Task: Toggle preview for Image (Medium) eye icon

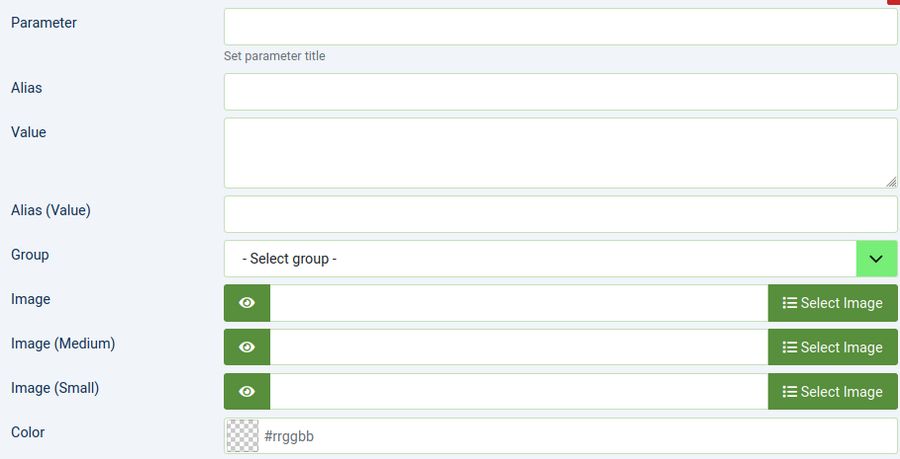Action: pos(247,347)
